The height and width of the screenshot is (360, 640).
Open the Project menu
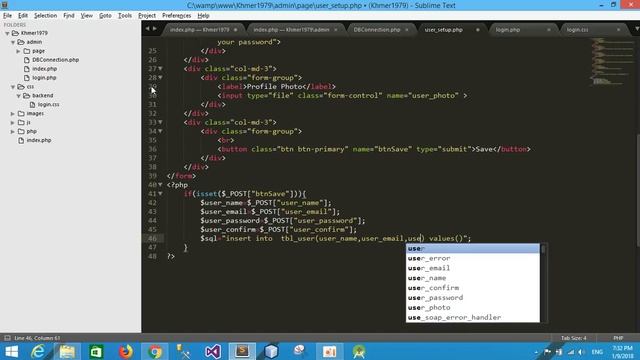147,16
